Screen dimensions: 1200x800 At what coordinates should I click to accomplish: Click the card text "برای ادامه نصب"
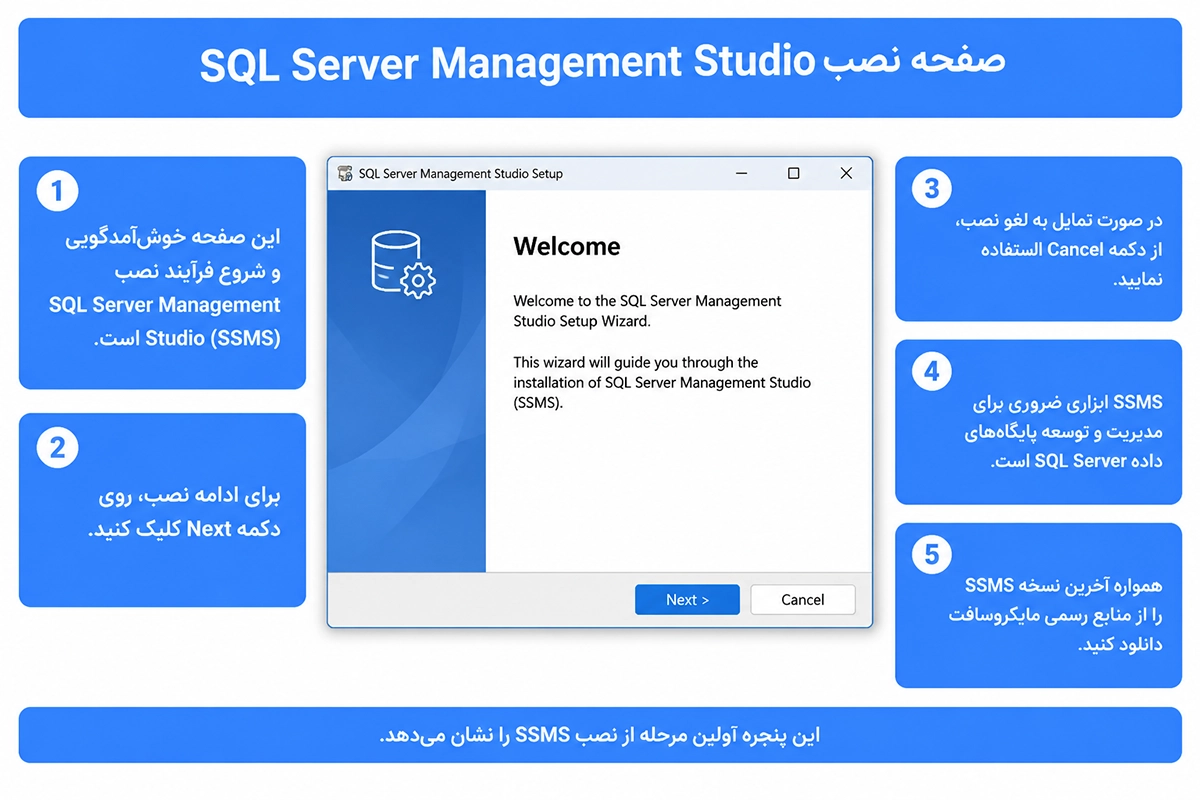tap(185, 512)
